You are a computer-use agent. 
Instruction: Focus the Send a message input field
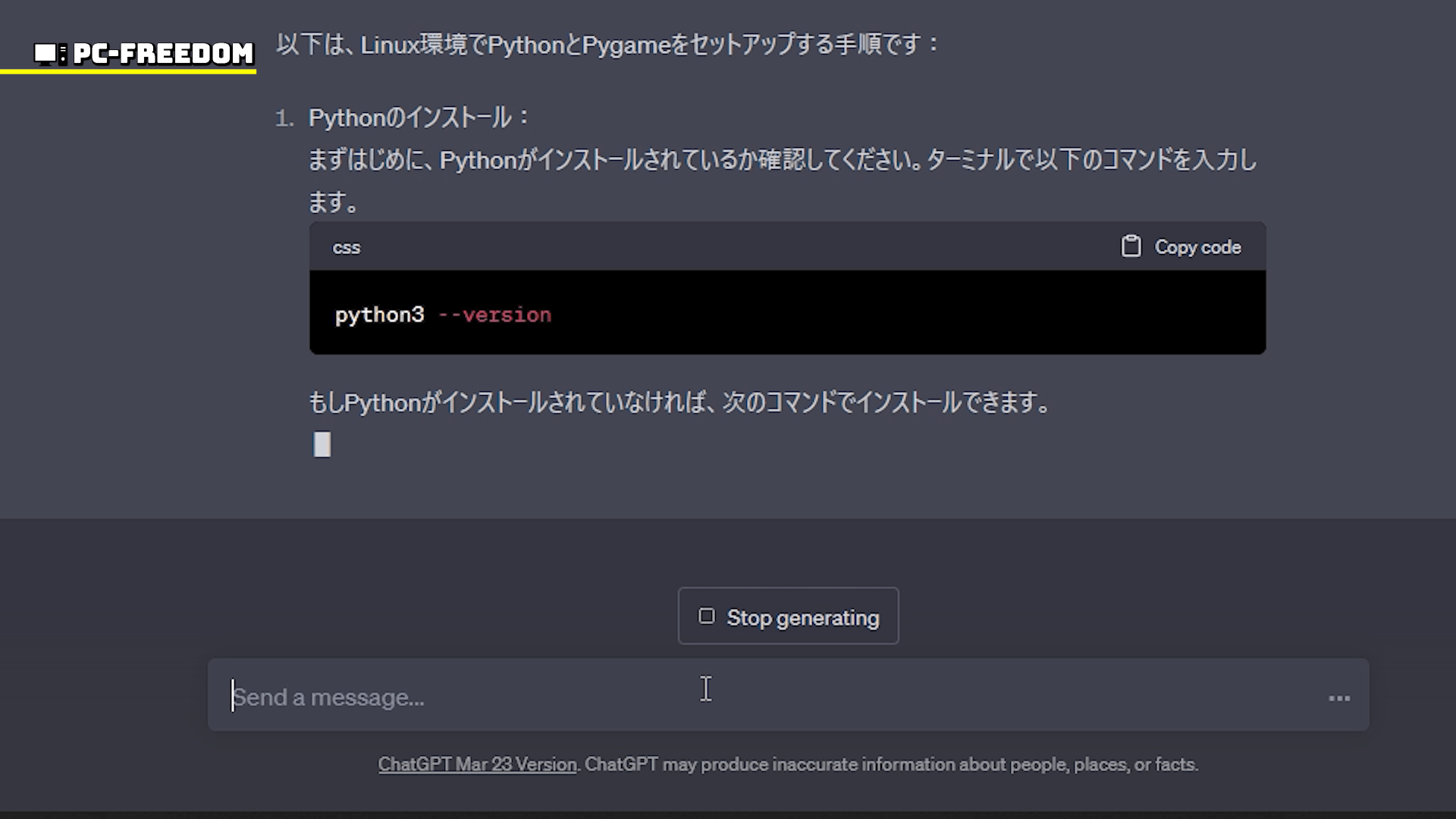tap(758, 697)
